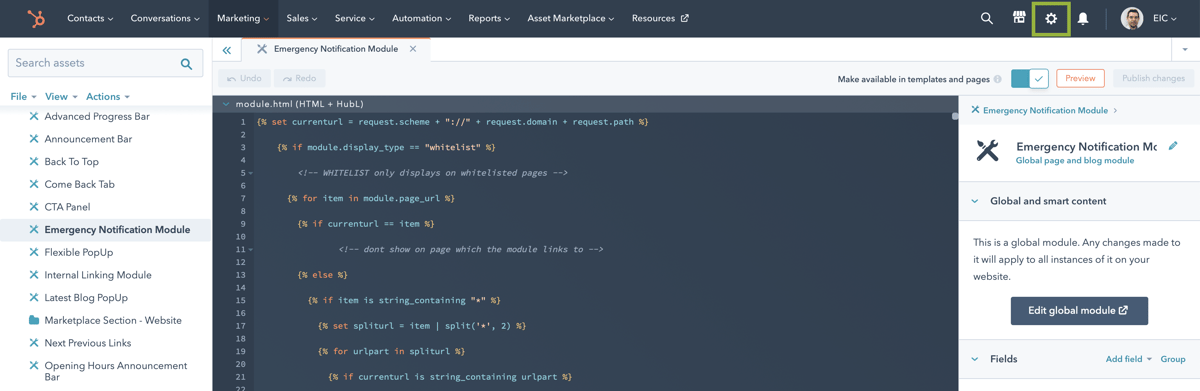Click the module icon on Announcement Bar
The image size is (1200, 391).
(34, 139)
